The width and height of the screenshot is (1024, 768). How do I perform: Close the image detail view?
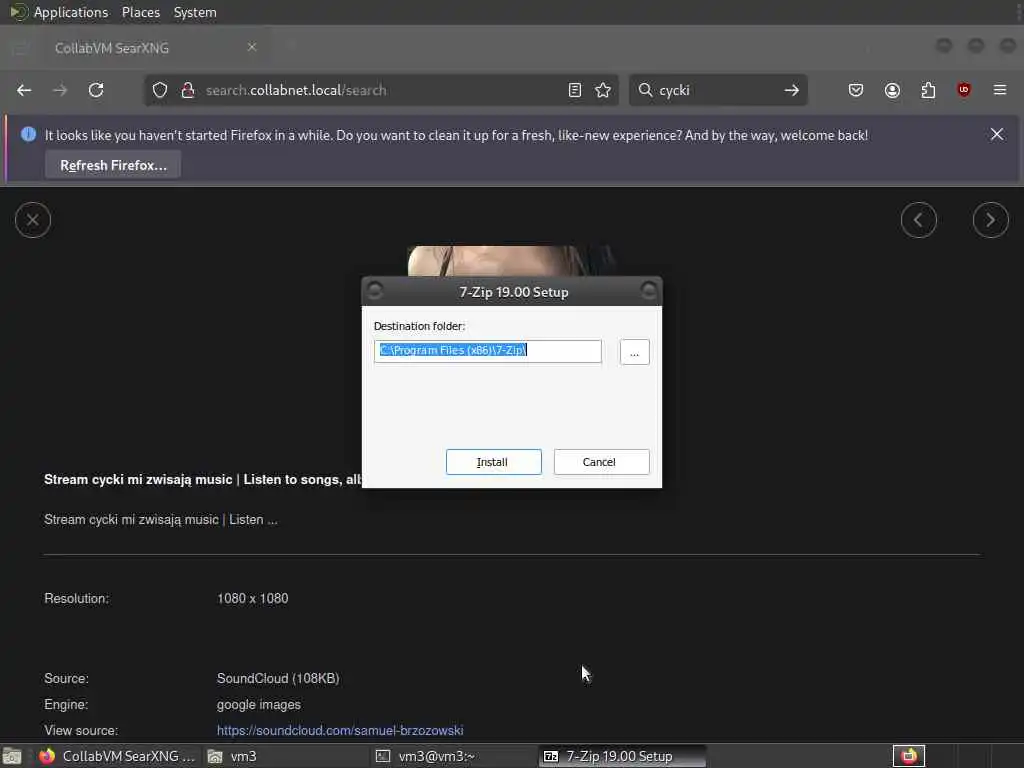(33, 220)
